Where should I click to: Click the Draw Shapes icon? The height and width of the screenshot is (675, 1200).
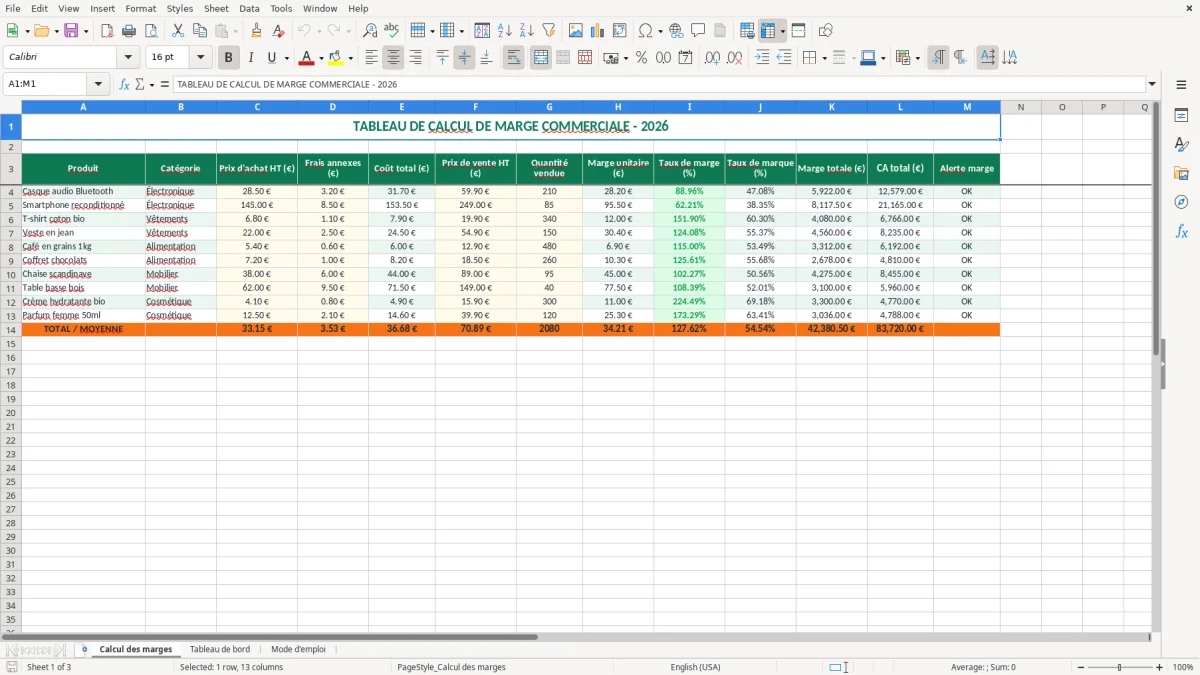click(x=826, y=31)
